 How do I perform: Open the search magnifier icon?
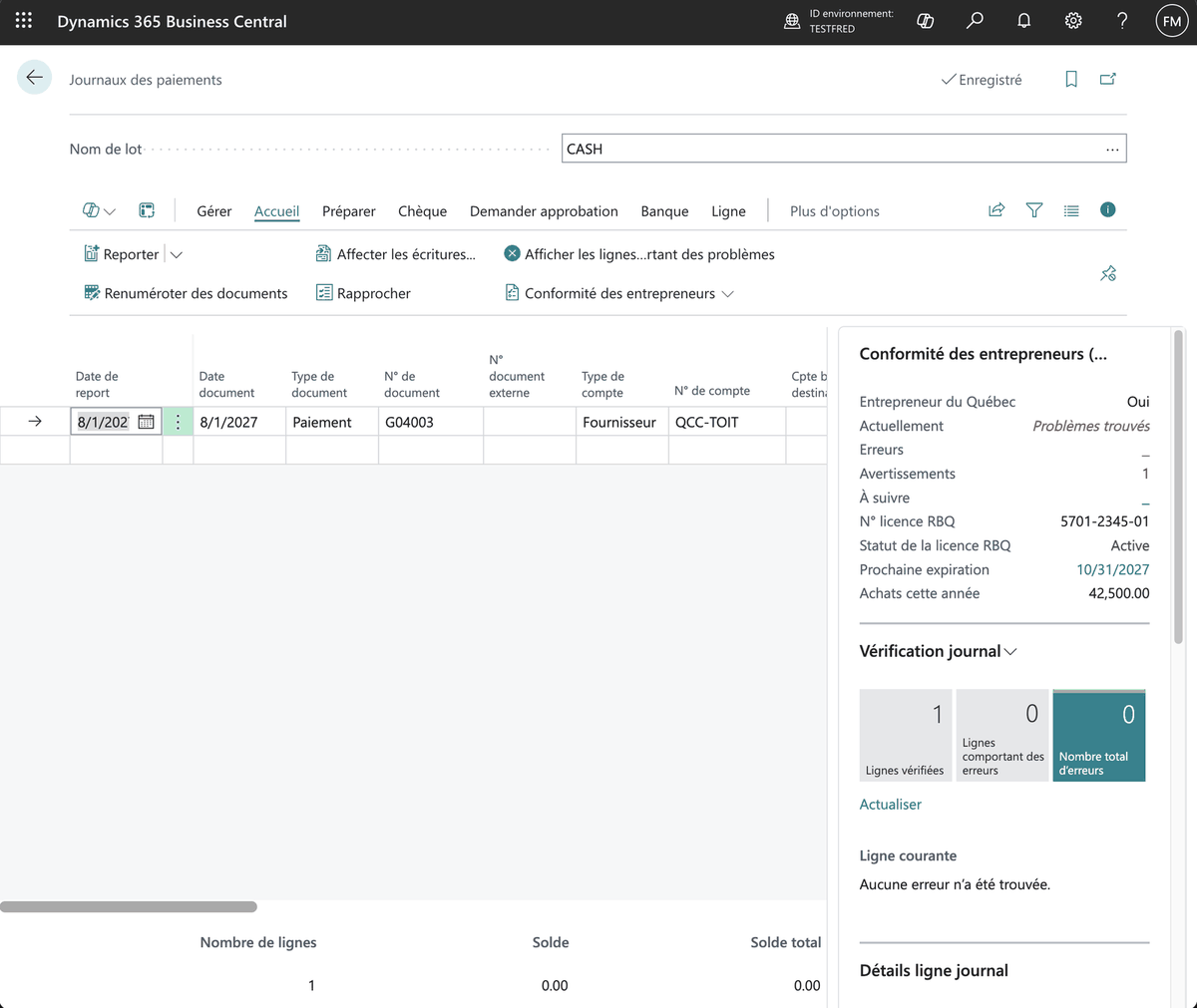pyautogui.click(x=975, y=21)
